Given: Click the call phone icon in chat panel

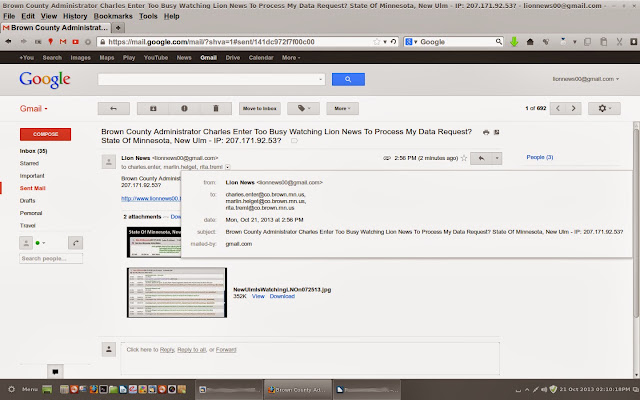Looking at the screenshot, I should coord(76,243).
